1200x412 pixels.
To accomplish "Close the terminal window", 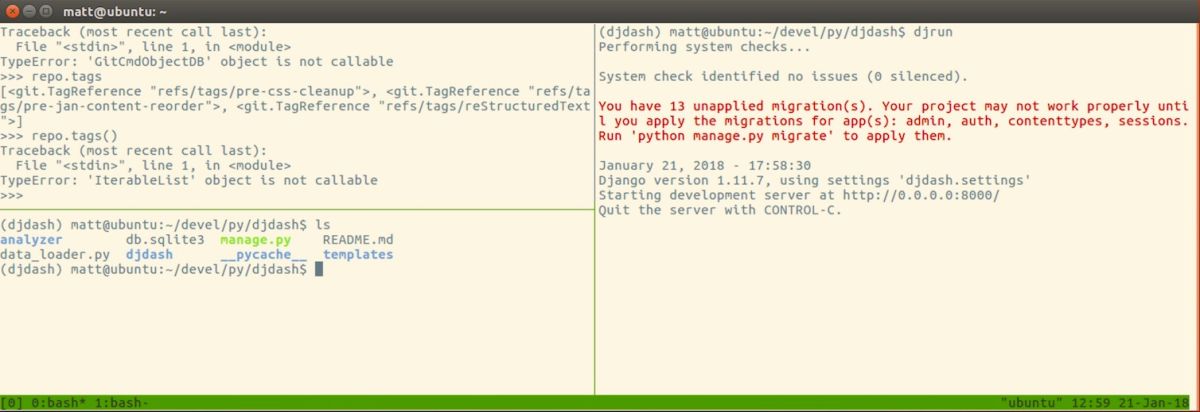I will point(11,11).
